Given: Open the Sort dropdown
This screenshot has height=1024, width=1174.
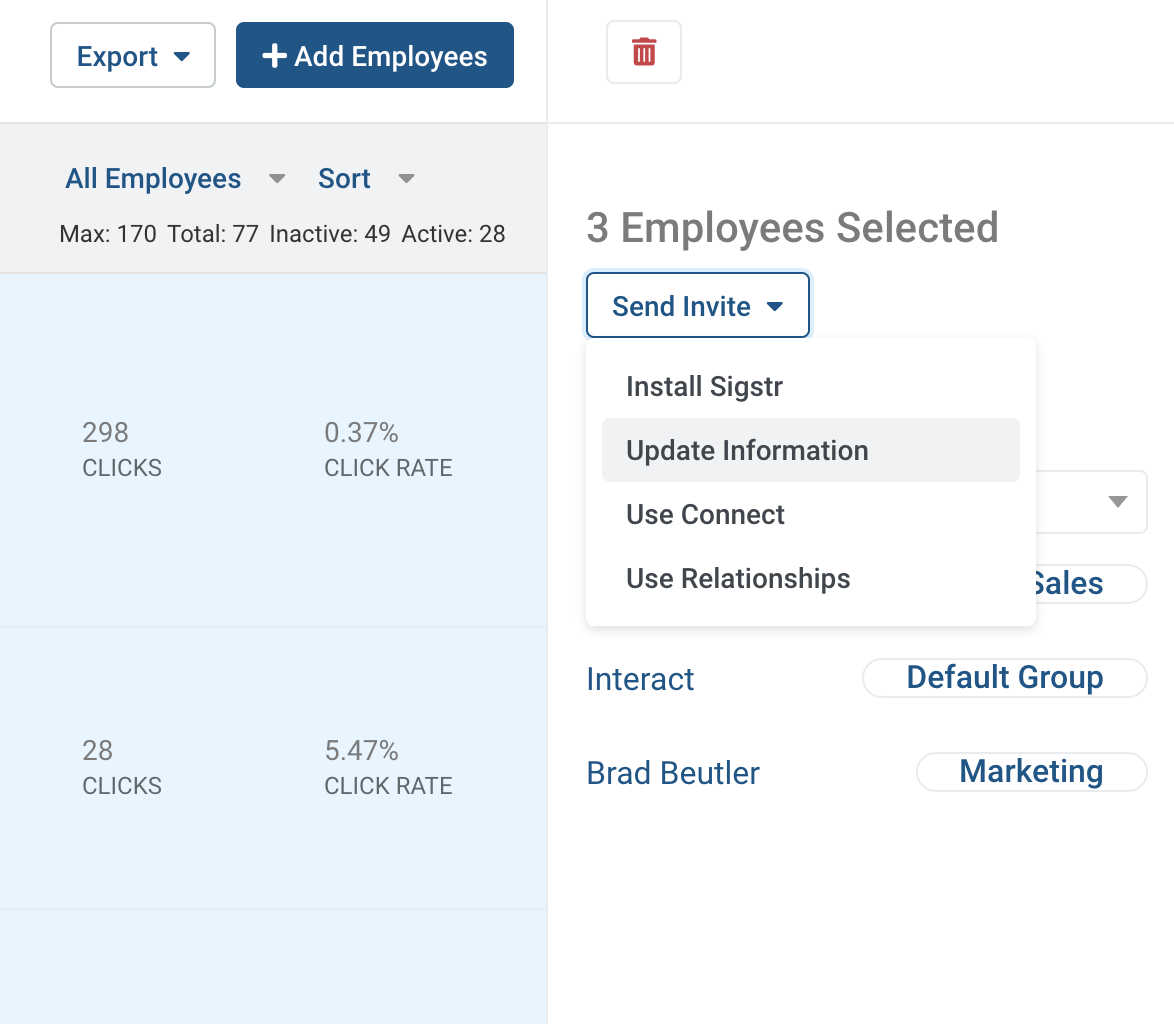Looking at the screenshot, I should (366, 179).
